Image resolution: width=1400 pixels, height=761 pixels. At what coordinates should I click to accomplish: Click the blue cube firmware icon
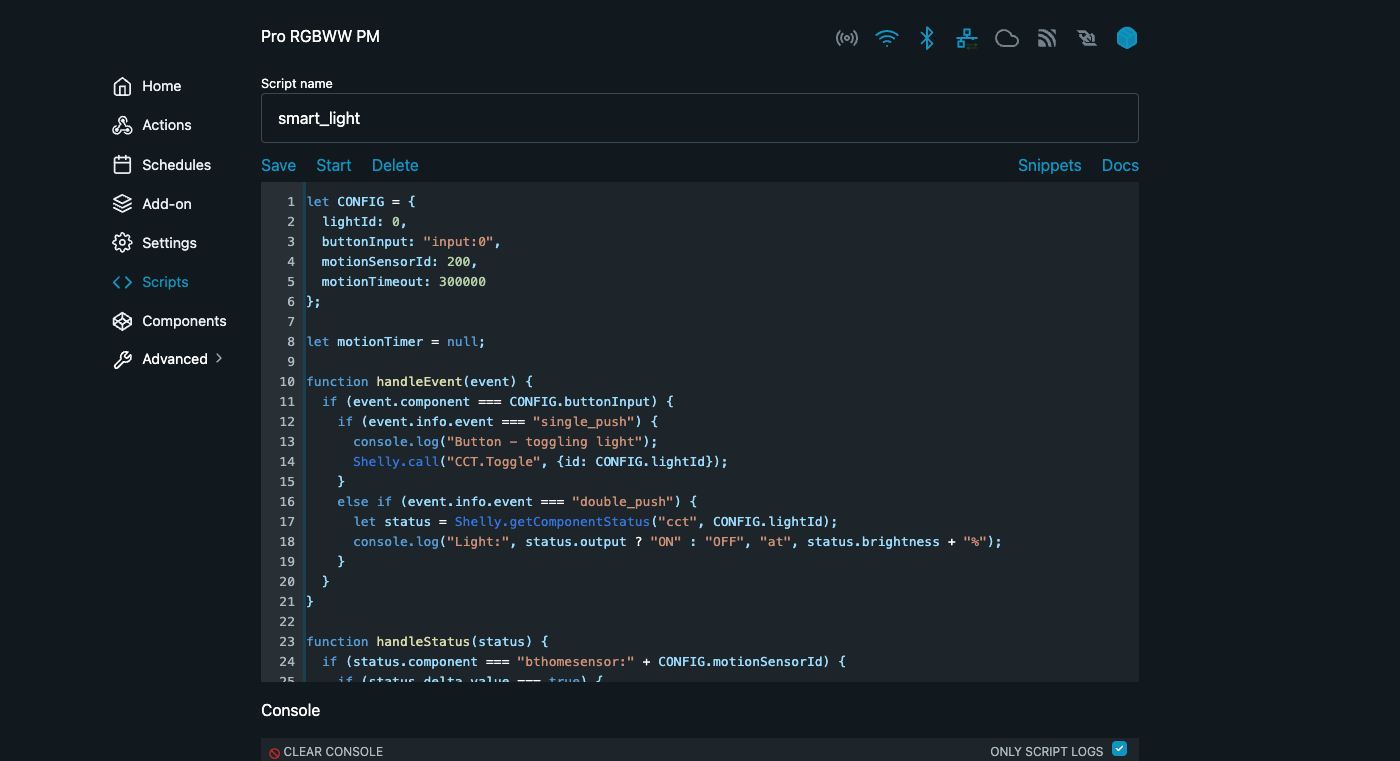click(x=1126, y=38)
